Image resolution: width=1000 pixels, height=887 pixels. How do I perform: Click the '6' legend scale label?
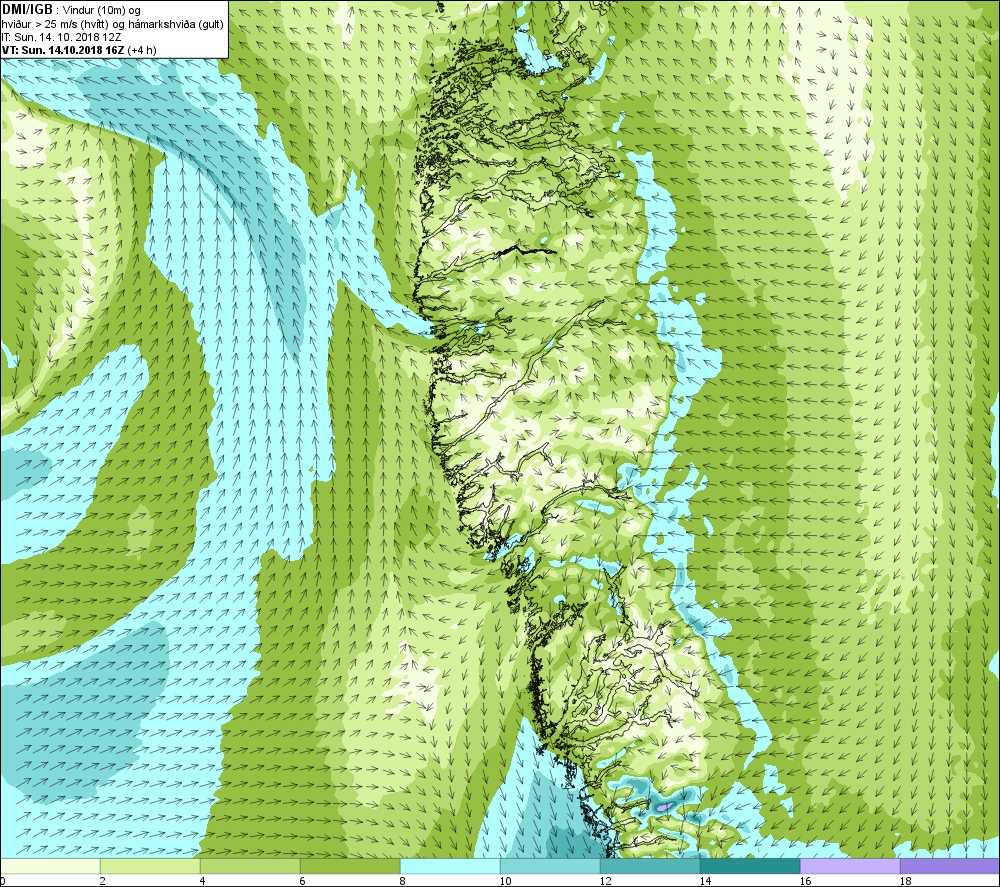(302, 881)
